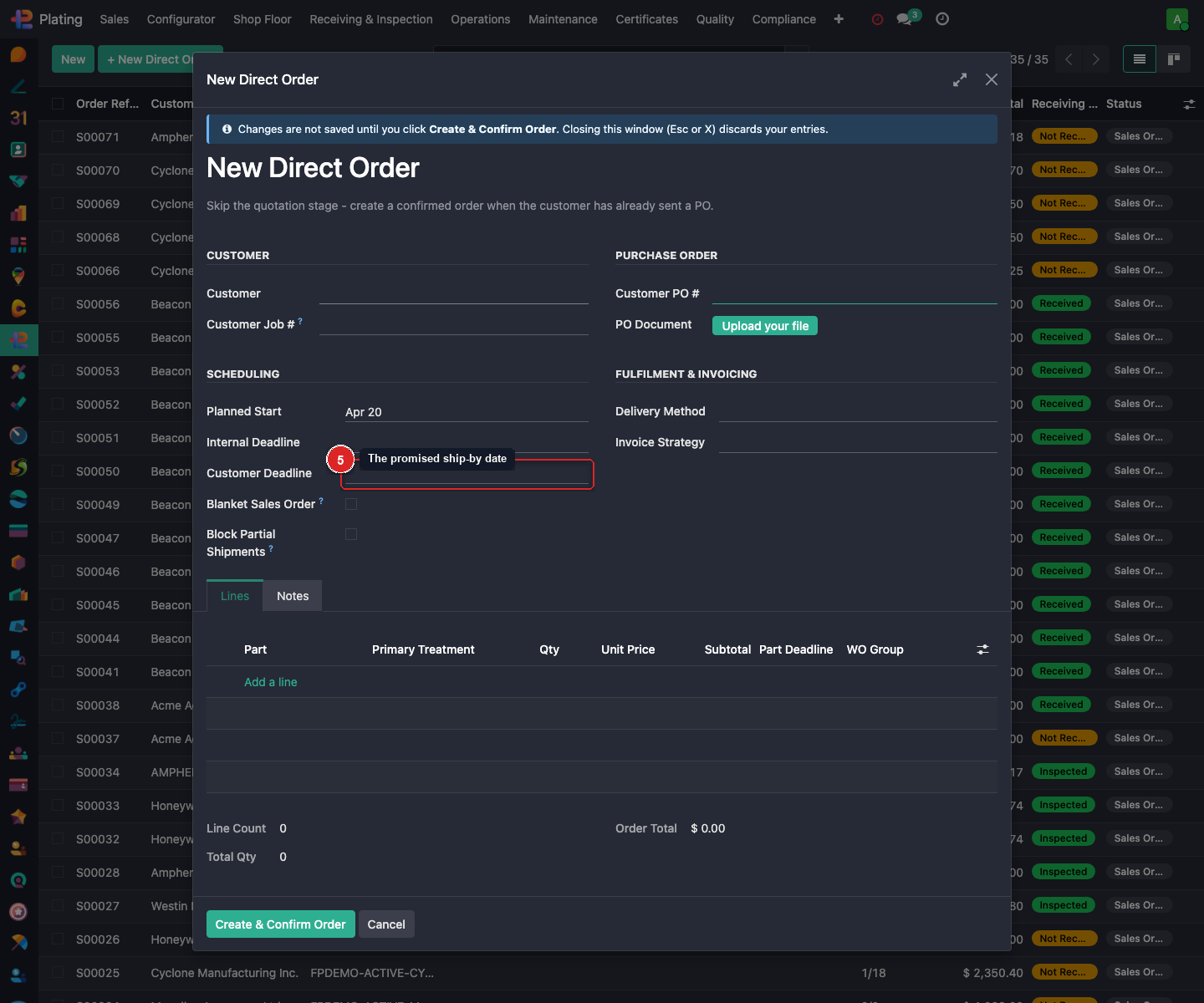1204x1003 pixels.
Task: Switch to the Notes tab
Action: [293, 596]
